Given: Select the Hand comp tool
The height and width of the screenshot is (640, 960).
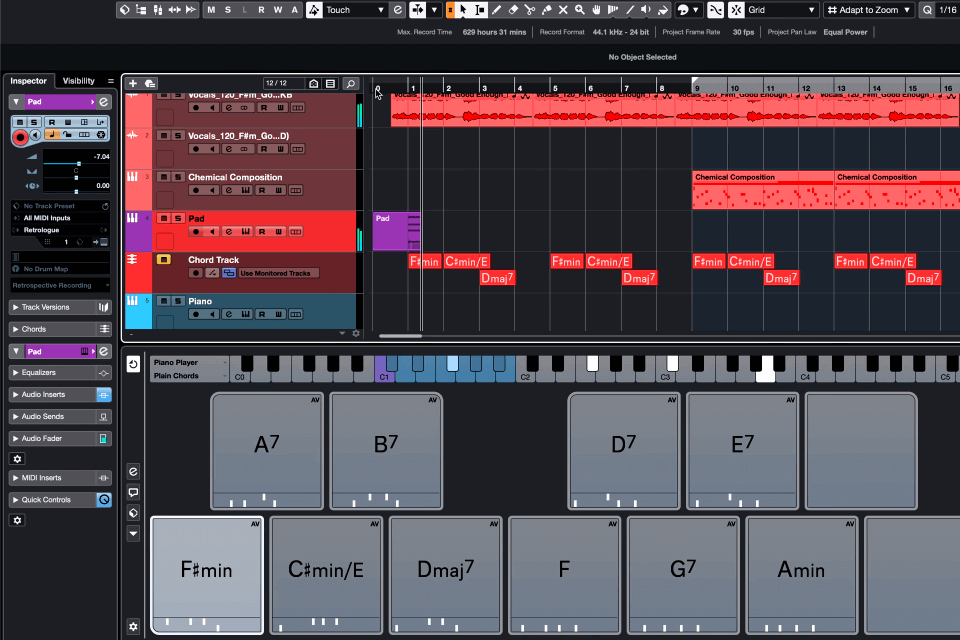Looking at the screenshot, I should (596, 10).
